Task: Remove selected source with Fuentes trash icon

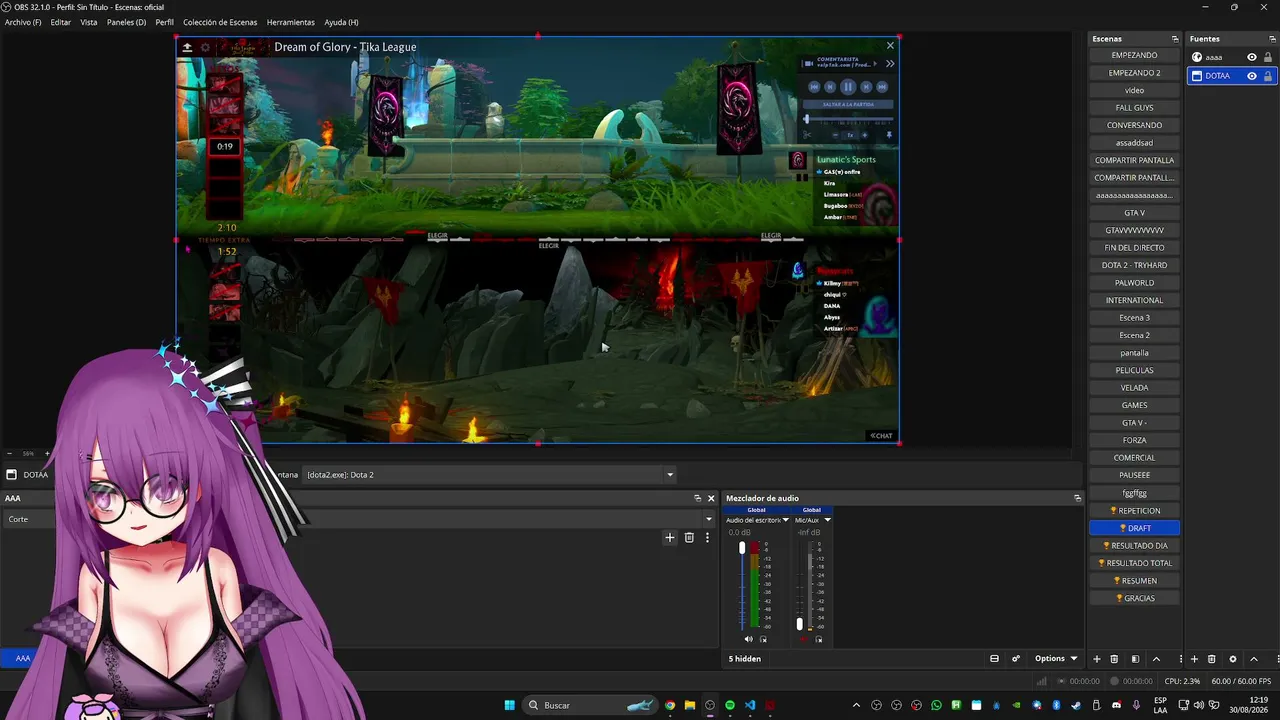Action: coord(1212,659)
